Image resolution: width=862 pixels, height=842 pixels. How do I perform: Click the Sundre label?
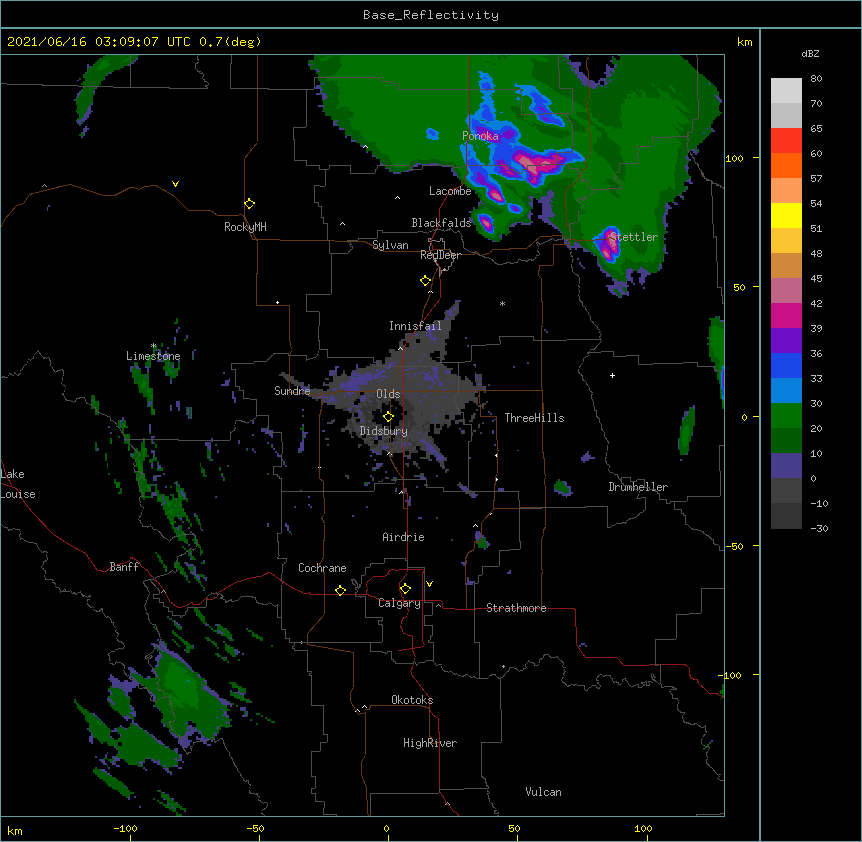coord(292,391)
